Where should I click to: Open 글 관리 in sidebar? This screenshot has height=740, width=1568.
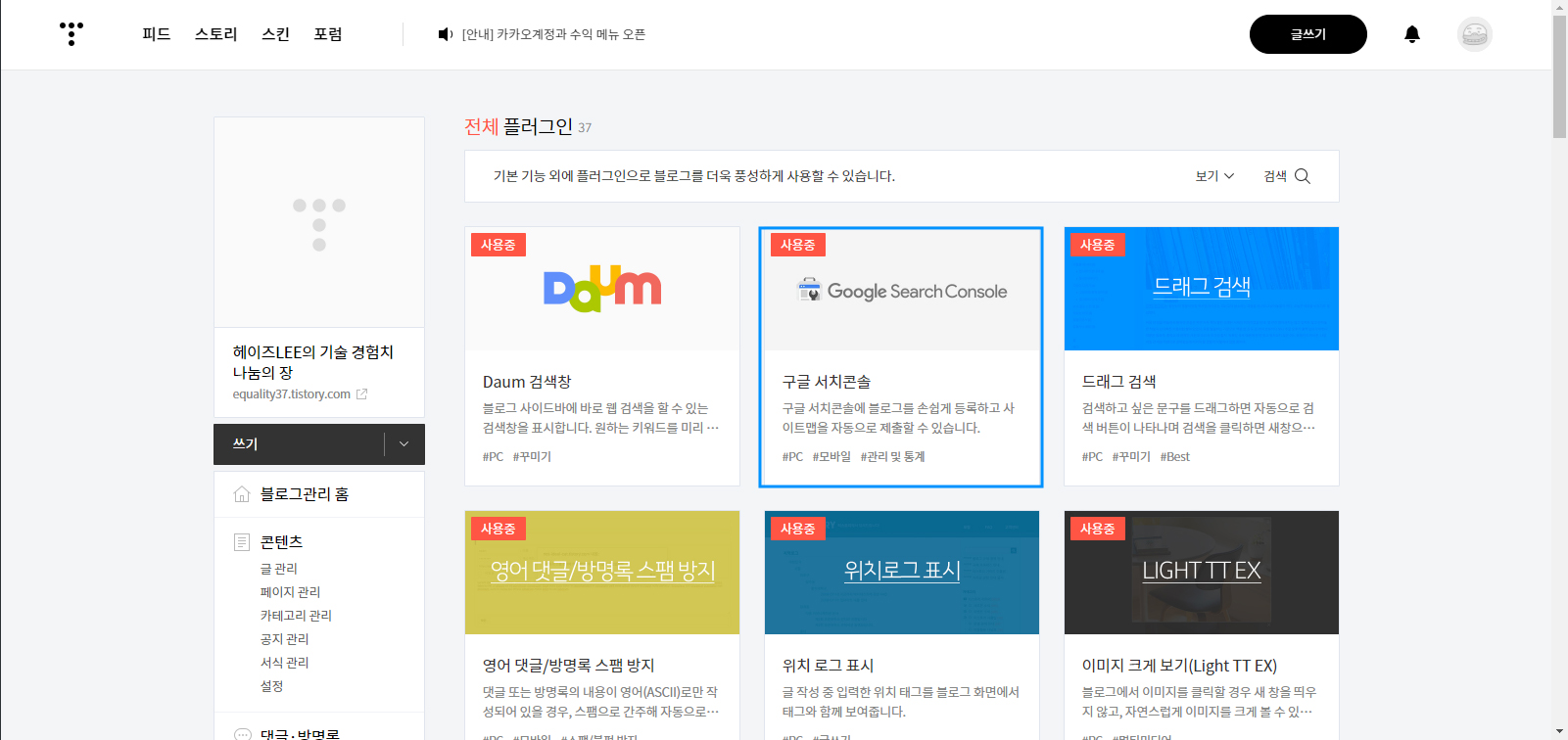[279, 569]
